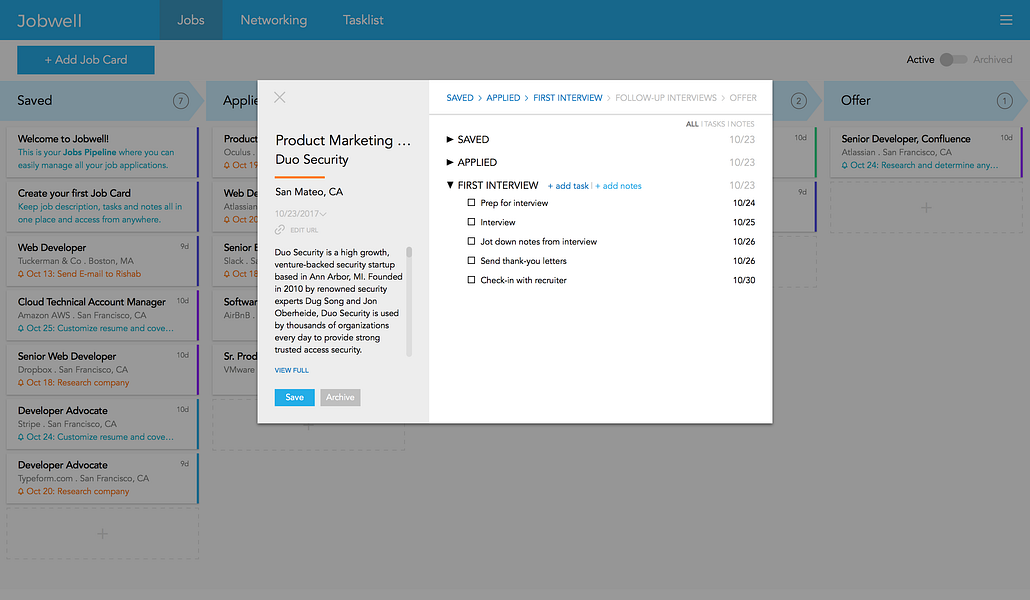Check the Prep for interview task
Viewport: 1030px width, 600px height.
click(471, 203)
